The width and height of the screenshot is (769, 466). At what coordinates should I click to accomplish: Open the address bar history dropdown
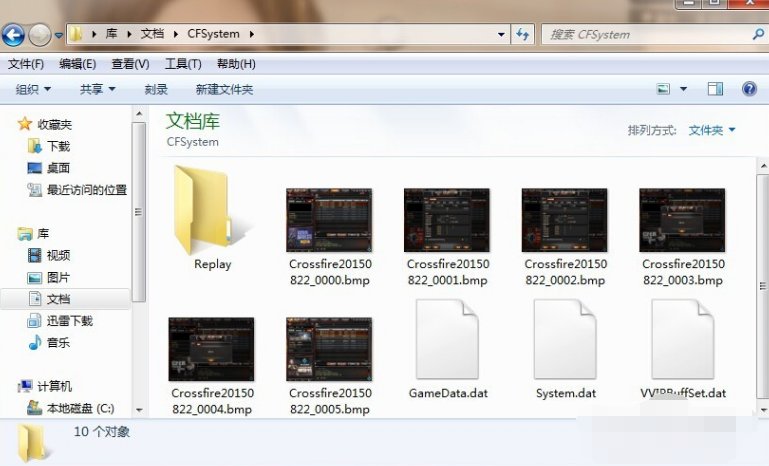click(501, 34)
